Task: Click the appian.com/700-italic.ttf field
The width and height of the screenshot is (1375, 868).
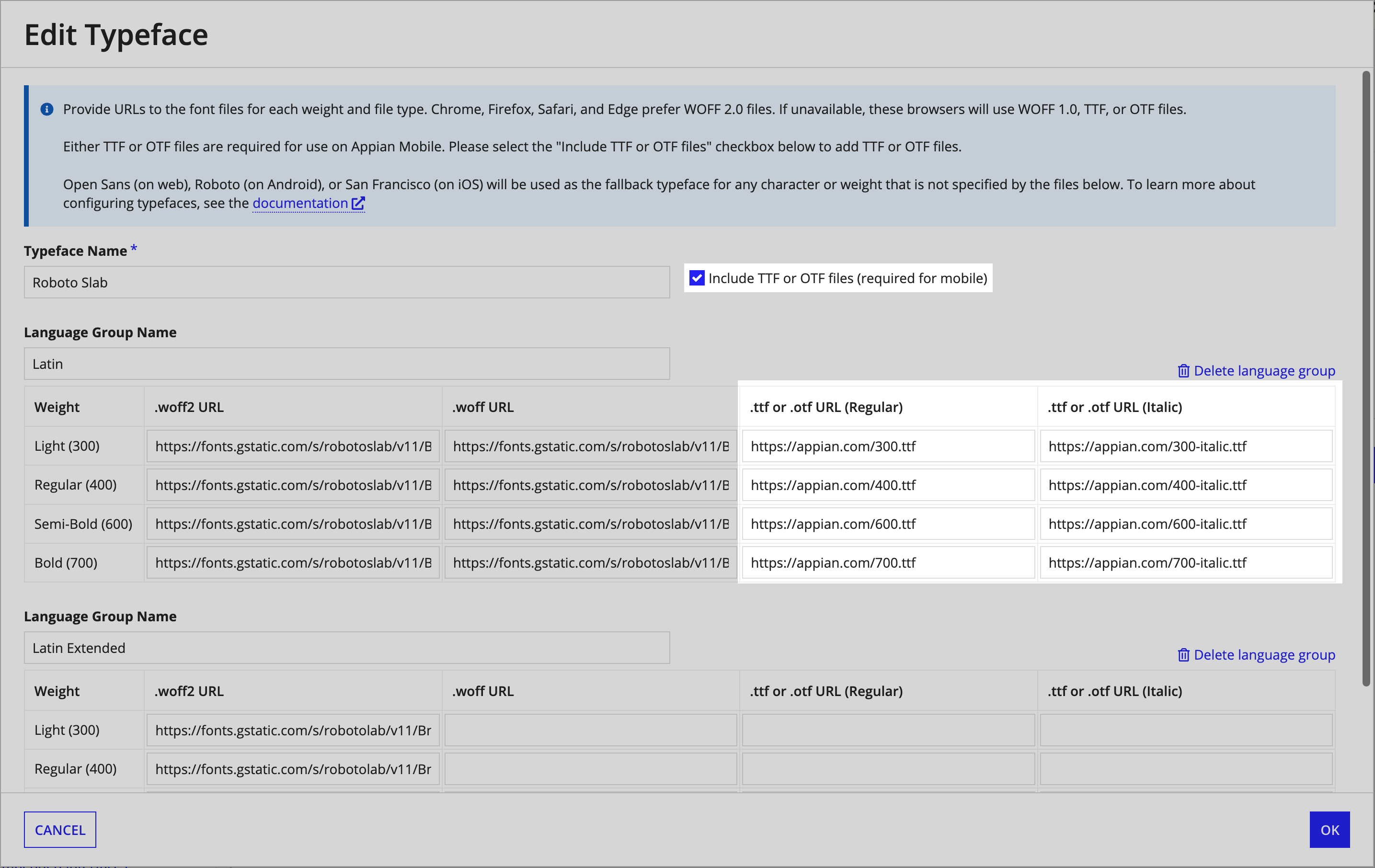Action: [1186, 562]
